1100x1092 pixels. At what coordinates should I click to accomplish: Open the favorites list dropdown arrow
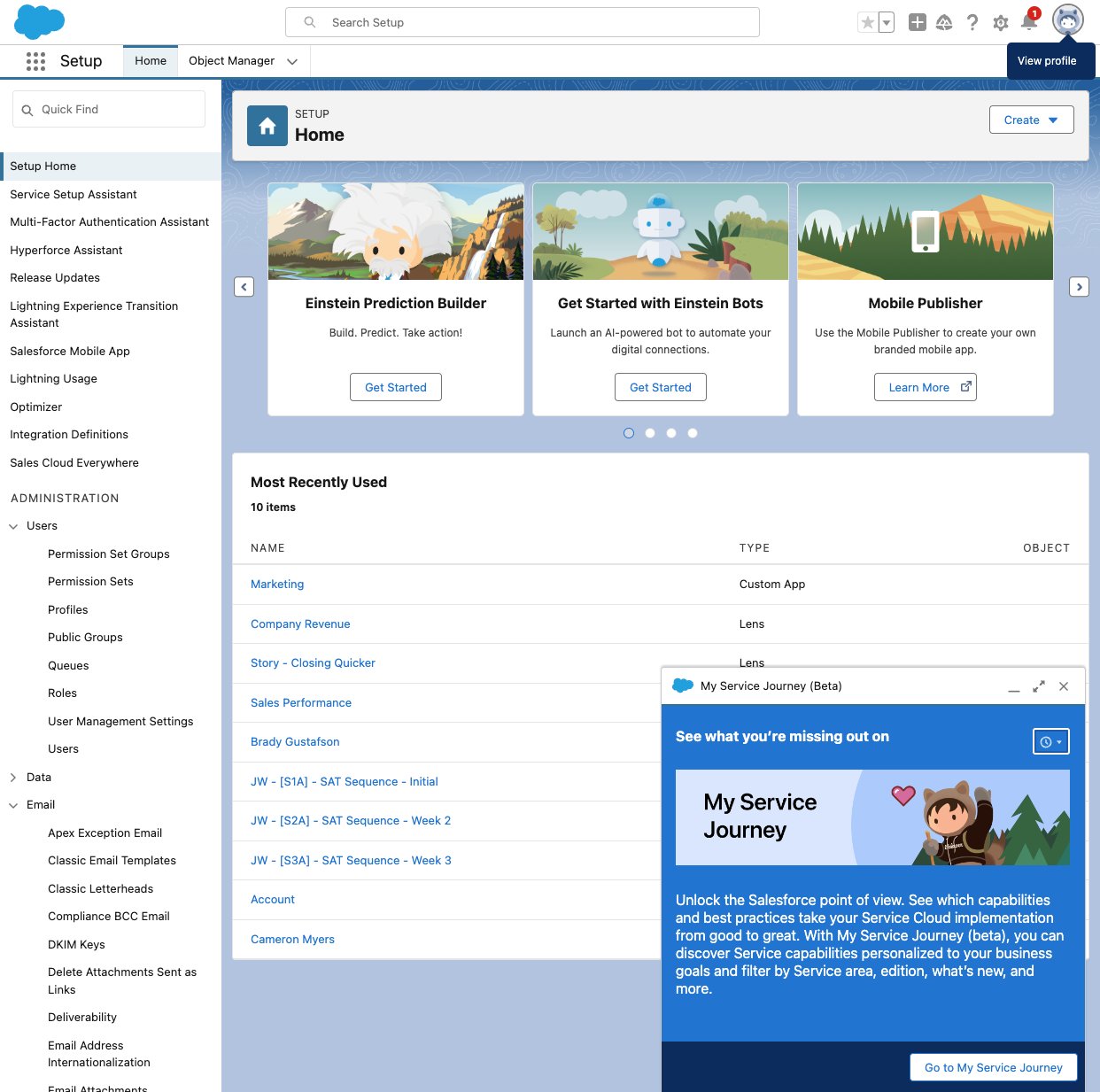click(x=887, y=23)
